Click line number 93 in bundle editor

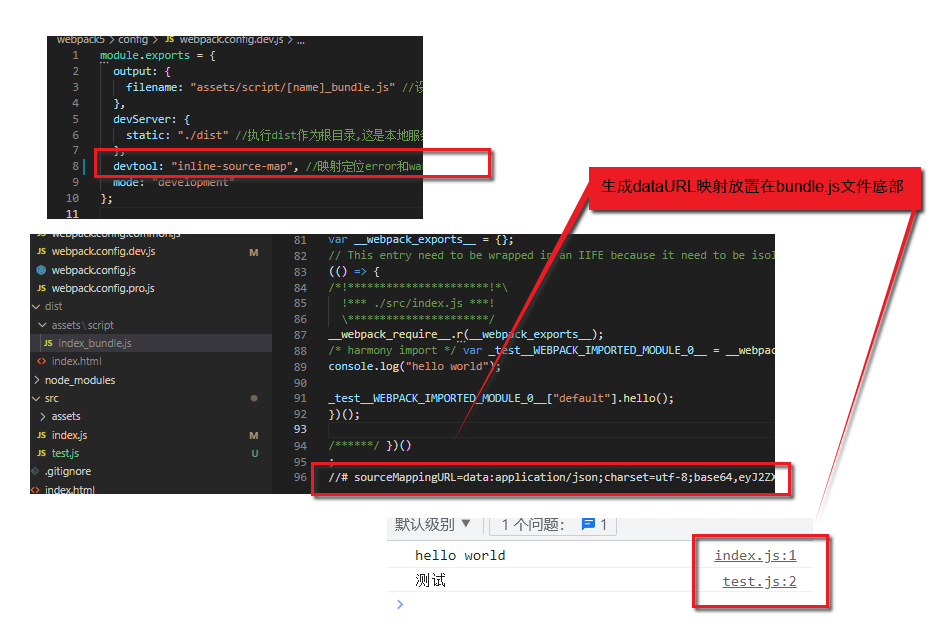[x=300, y=429]
